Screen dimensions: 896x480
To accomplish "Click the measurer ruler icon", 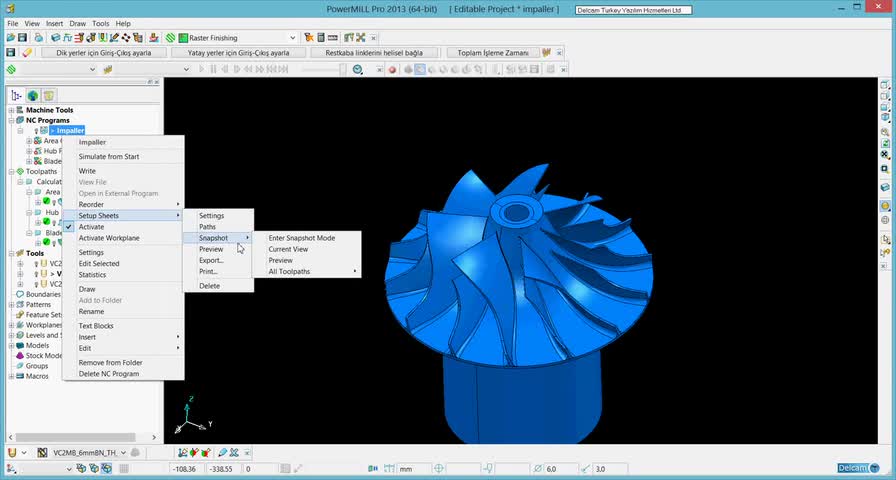I will coord(331,38).
